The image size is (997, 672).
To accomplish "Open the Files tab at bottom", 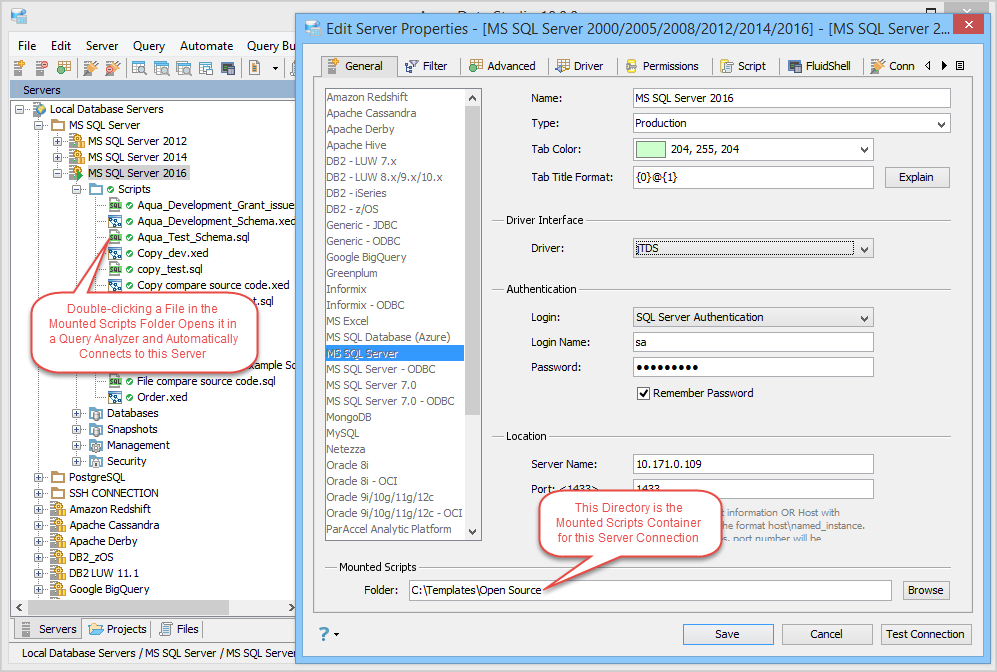I will click(179, 629).
